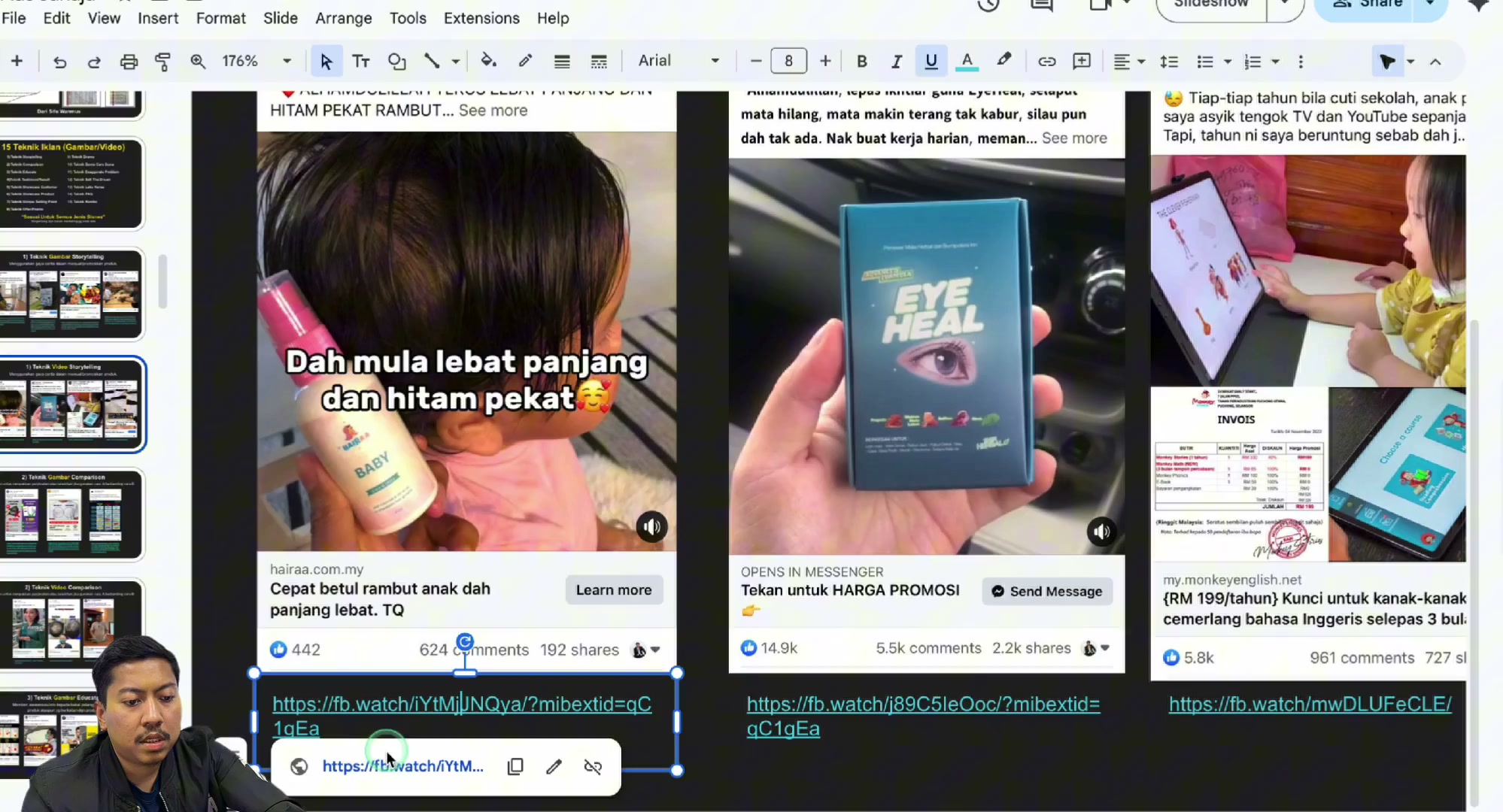Click the font size field showing 8
Screen dimensions: 1503x812
788,61
